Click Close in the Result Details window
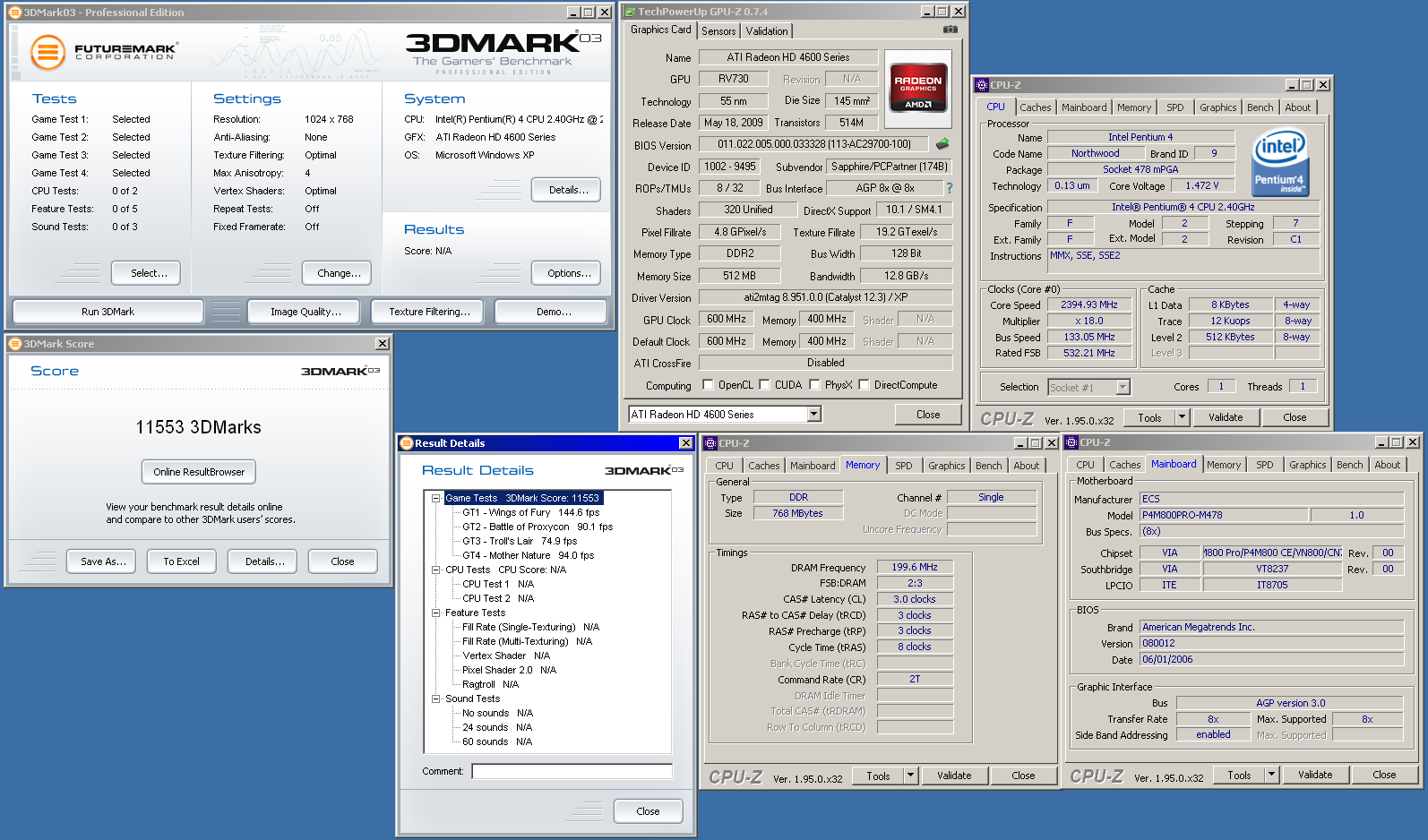 click(x=649, y=811)
